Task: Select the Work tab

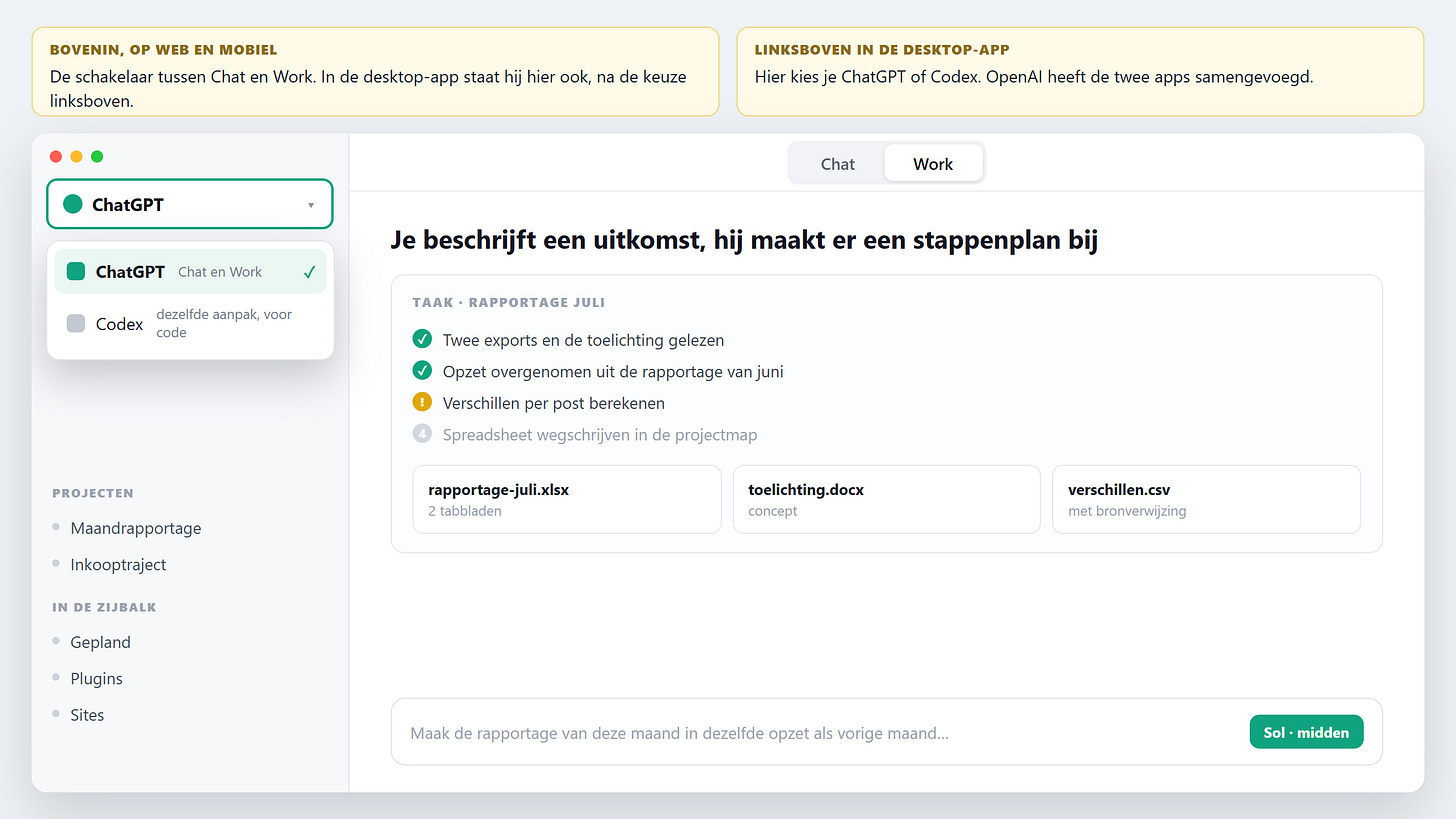Action: pos(933,164)
